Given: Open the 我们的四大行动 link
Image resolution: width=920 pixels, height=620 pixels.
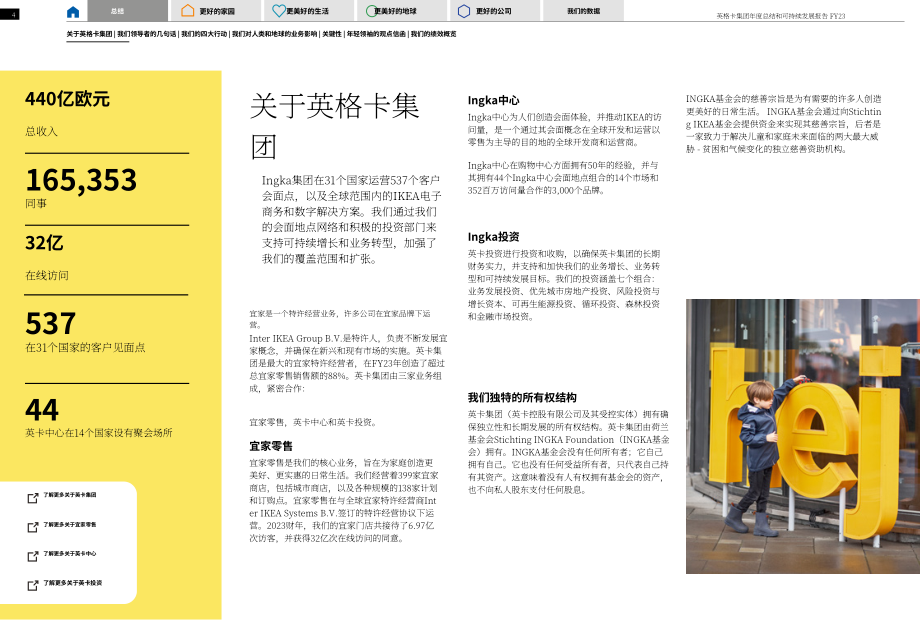Looking at the screenshot, I should [x=204, y=34].
